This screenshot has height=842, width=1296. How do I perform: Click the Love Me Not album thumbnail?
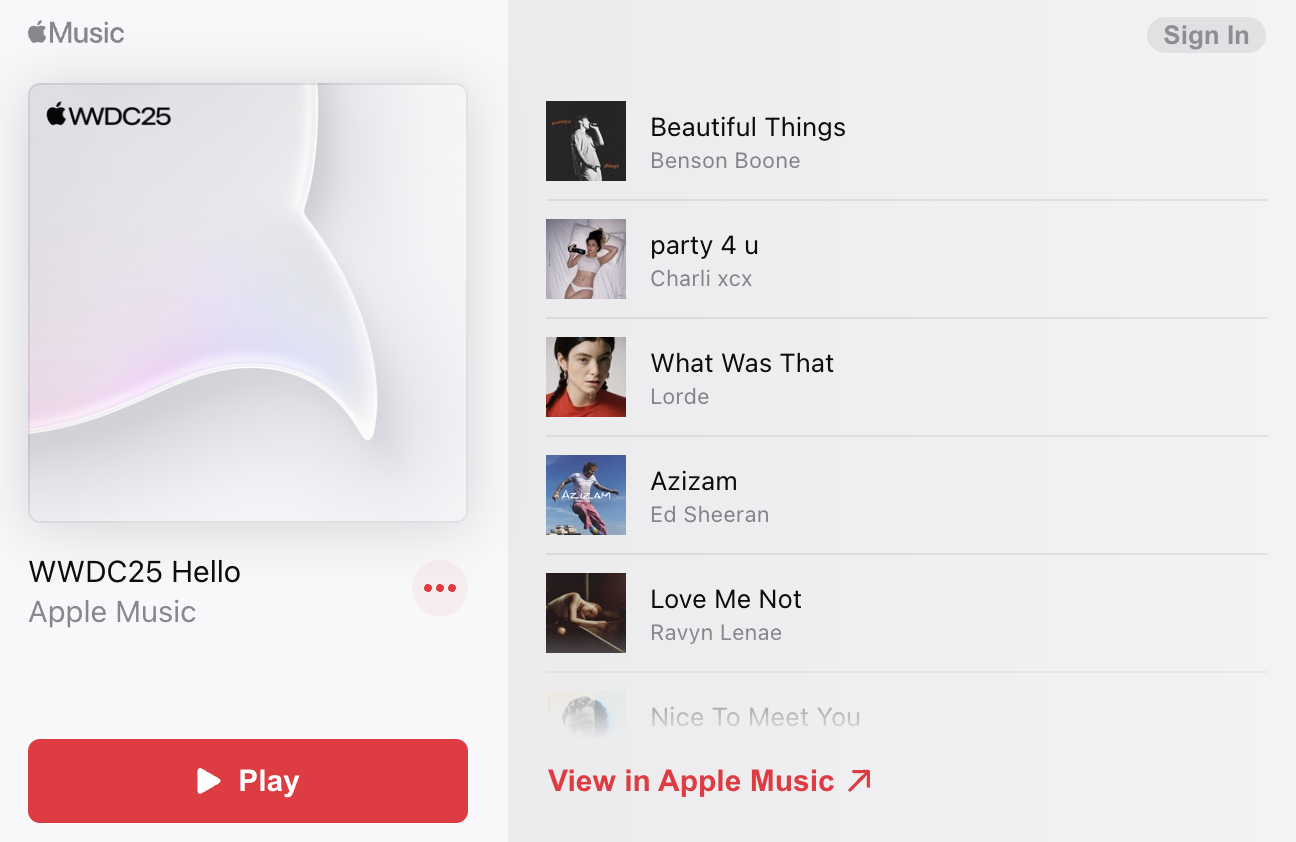586,613
